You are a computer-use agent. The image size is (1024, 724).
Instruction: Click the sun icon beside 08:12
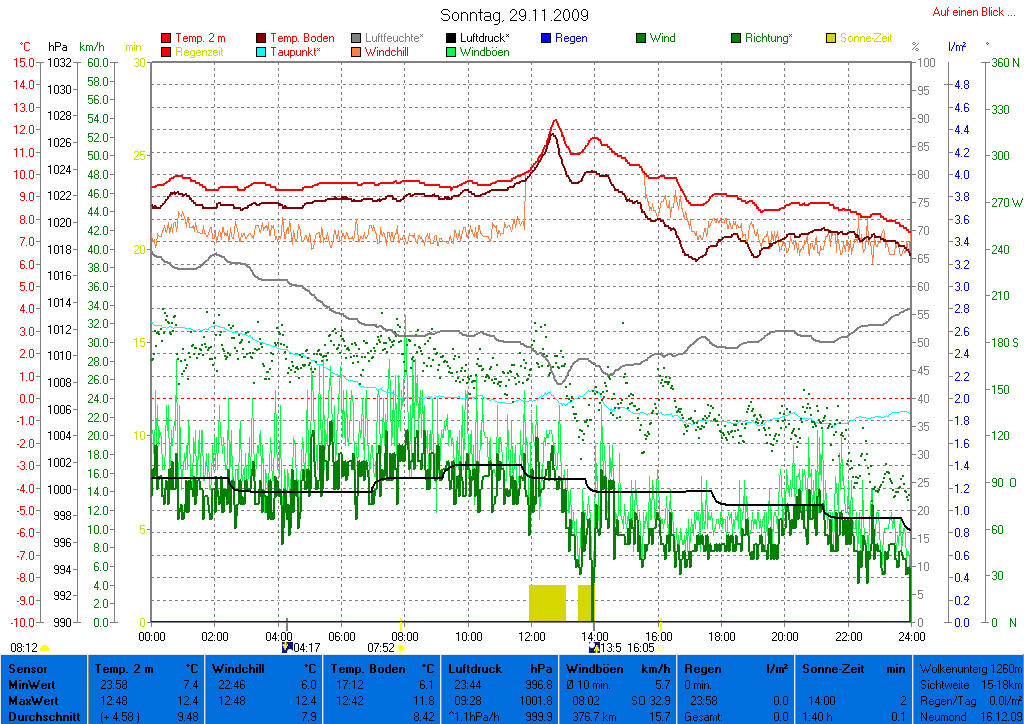(45, 648)
